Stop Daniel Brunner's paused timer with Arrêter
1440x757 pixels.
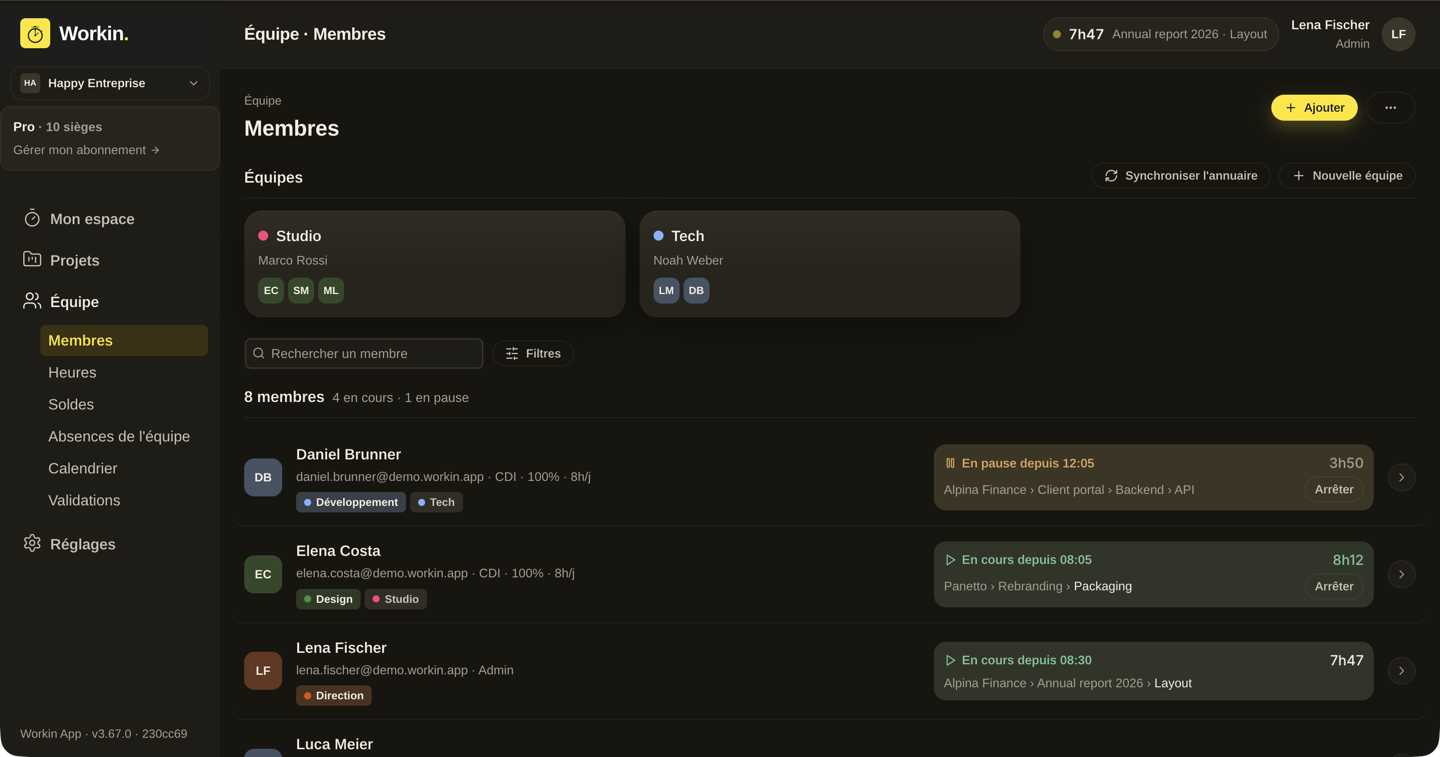coord(1334,490)
